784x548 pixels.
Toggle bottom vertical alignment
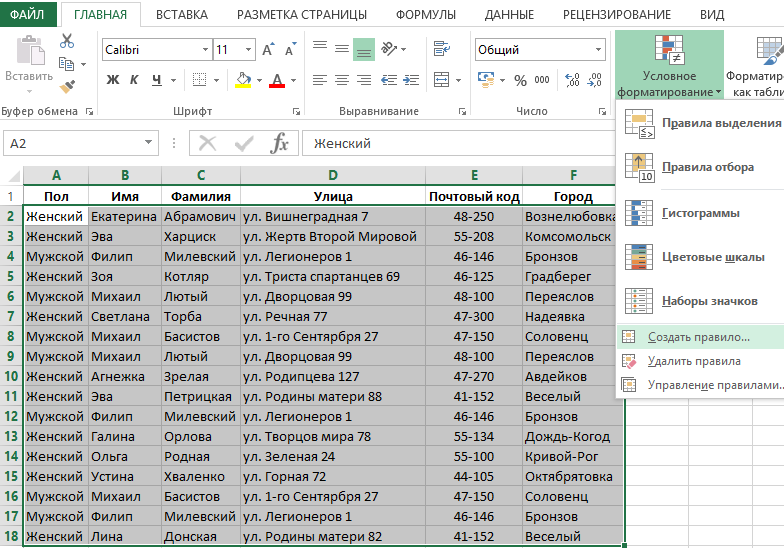(x=364, y=49)
